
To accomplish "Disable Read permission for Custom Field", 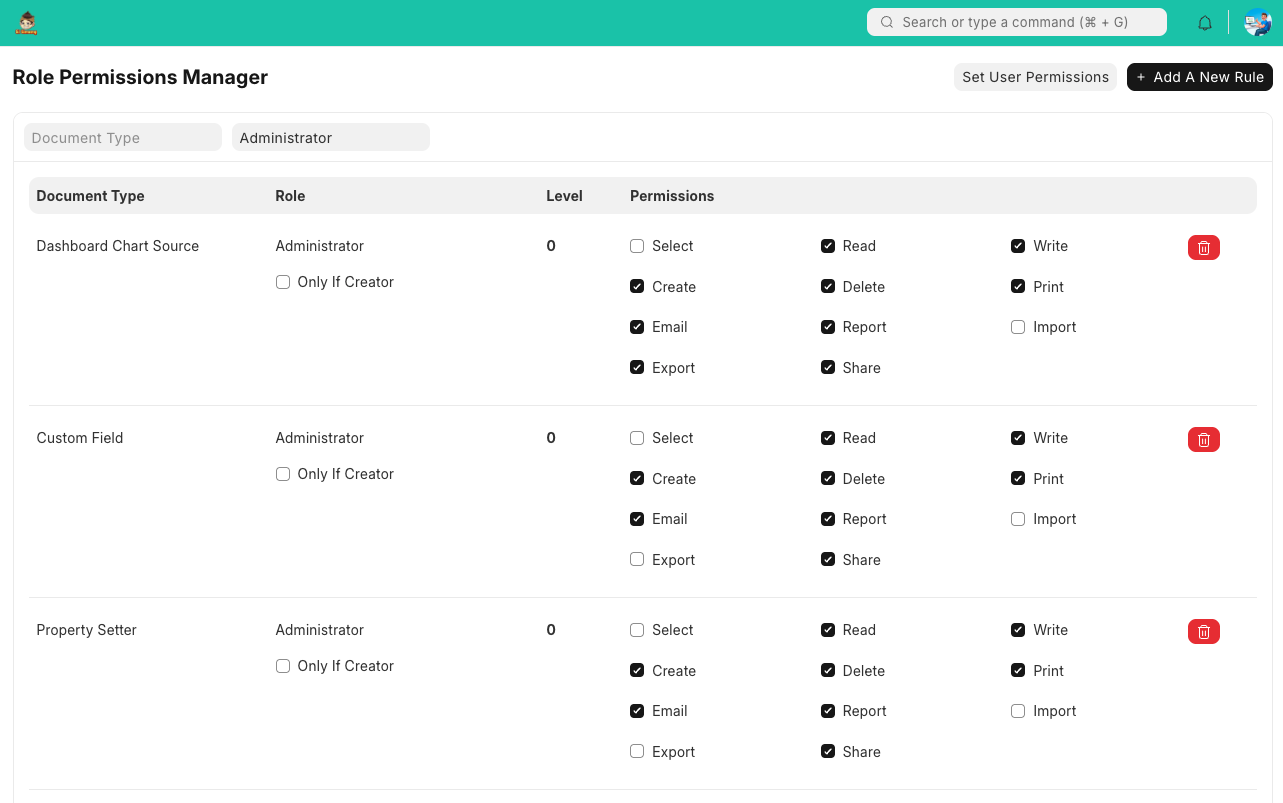I will click(828, 438).
